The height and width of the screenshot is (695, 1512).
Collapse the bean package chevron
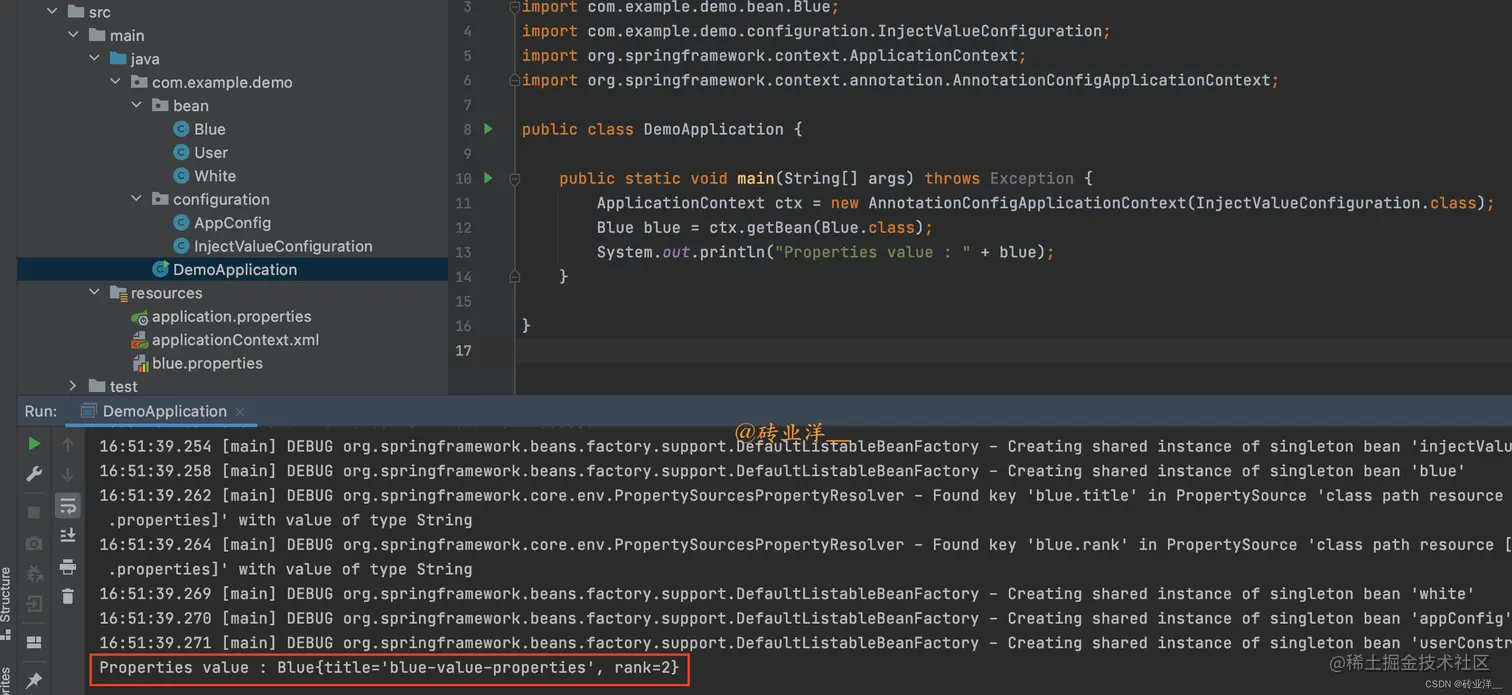(x=137, y=105)
